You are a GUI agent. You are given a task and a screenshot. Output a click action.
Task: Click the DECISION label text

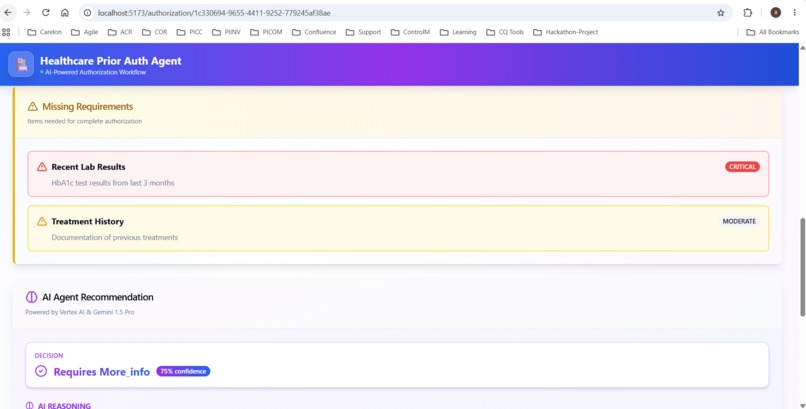coord(49,356)
